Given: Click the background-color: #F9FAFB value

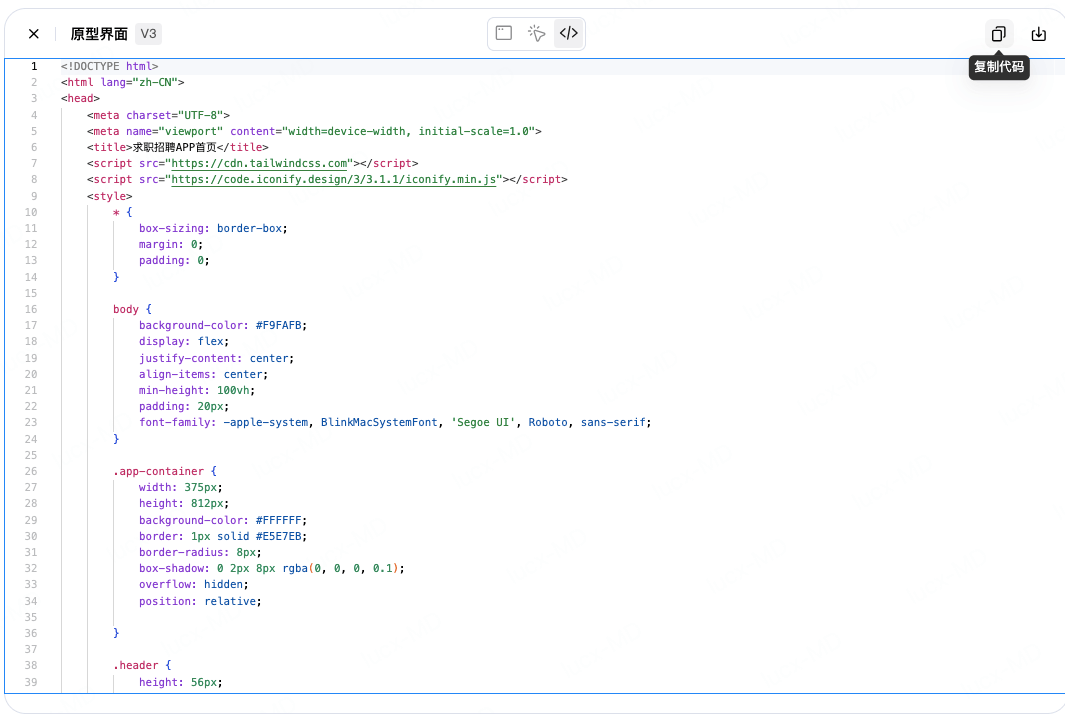Looking at the screenshot, I should (x=278, y=326).
